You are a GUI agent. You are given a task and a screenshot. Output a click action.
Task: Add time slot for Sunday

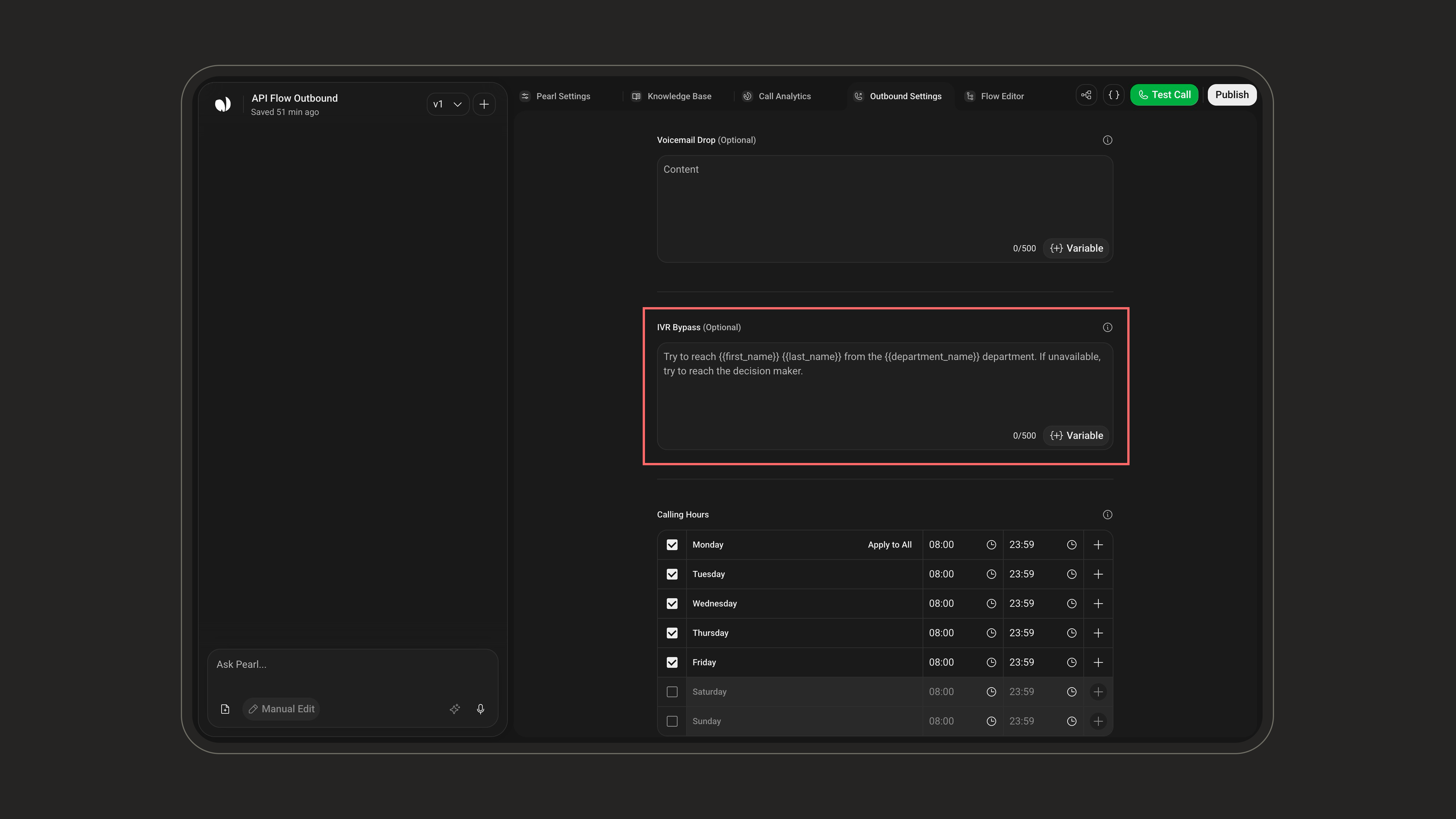[x=1098, y=721]
